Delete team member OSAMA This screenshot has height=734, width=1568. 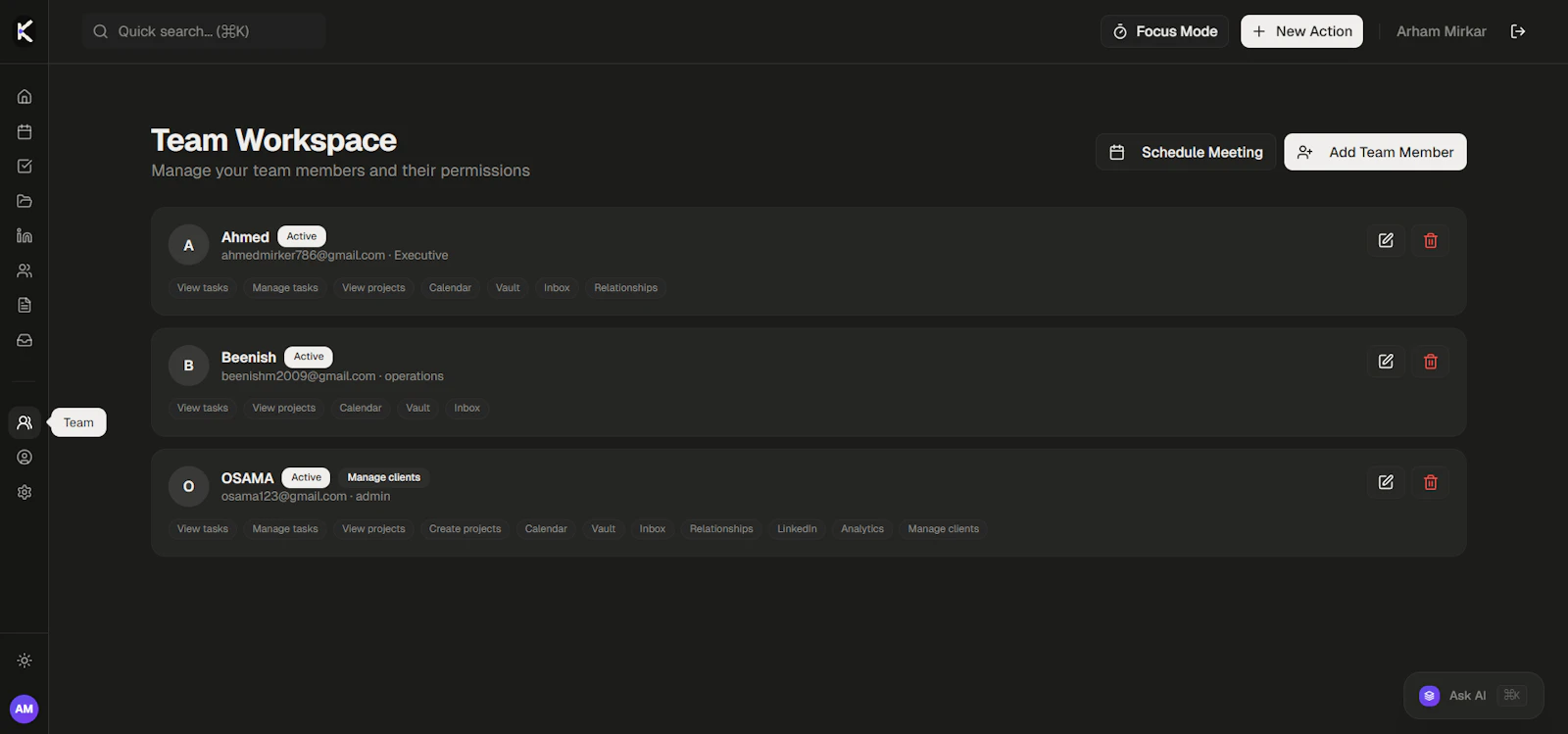(1431, 482)
